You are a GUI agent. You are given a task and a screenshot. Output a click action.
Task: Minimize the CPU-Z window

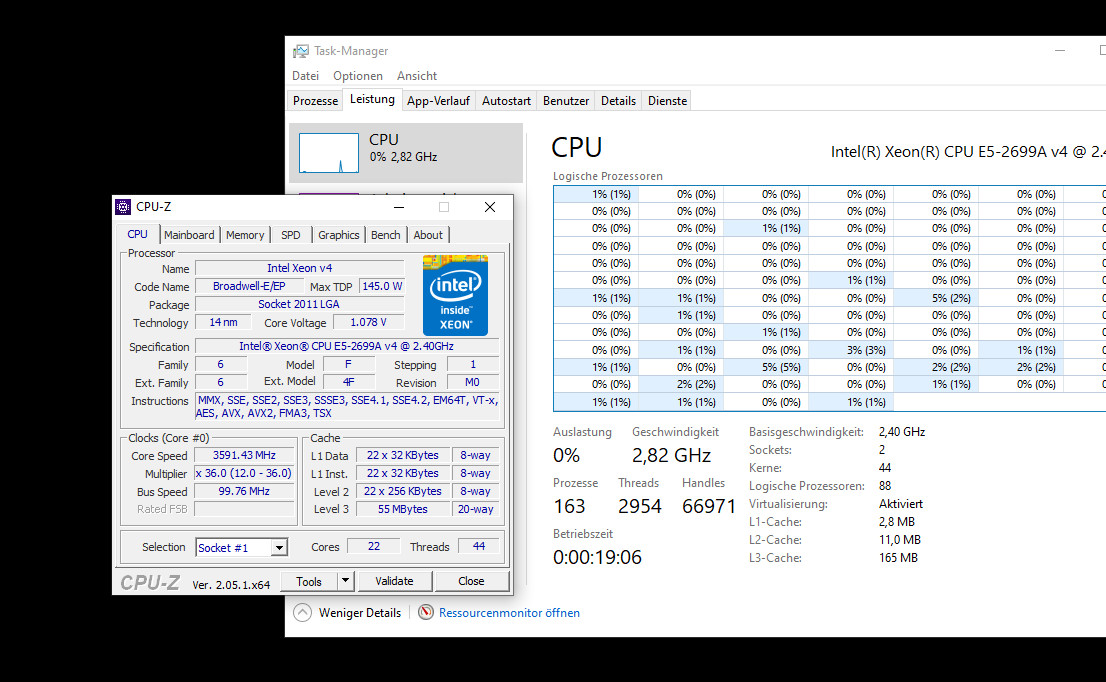[399, 207]
